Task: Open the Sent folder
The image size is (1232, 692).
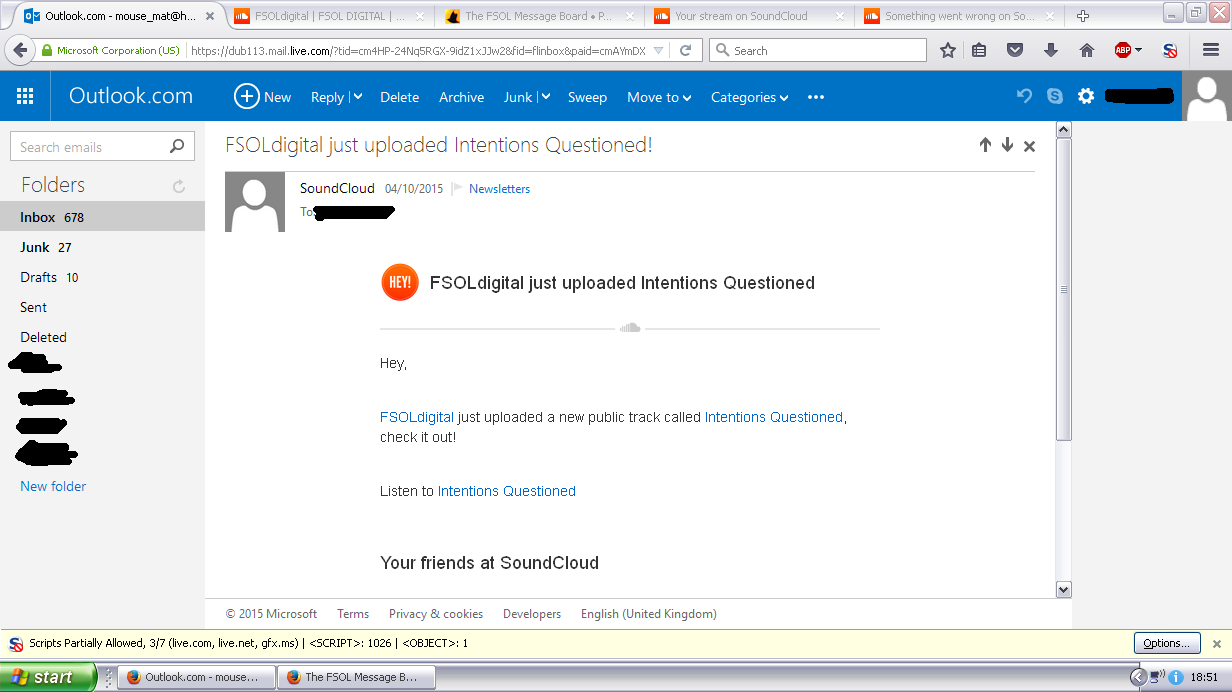Action: [x=102, y=307]
